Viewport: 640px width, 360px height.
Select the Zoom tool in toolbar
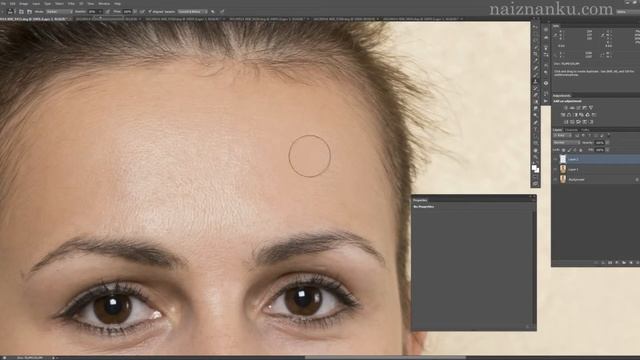(x=536, y=157)
